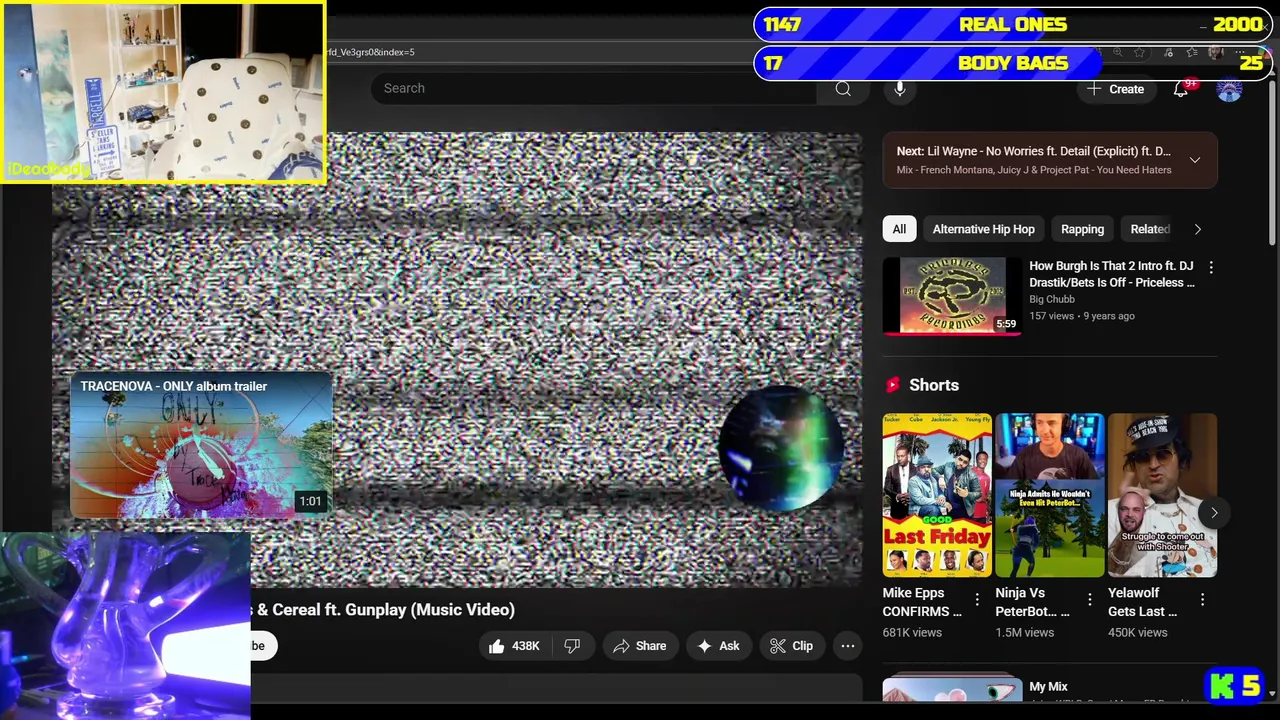The width and height of the screenshot is (1280, 720).
Task: Click the scrollbar down arrow
Action: pos(1271,693)
